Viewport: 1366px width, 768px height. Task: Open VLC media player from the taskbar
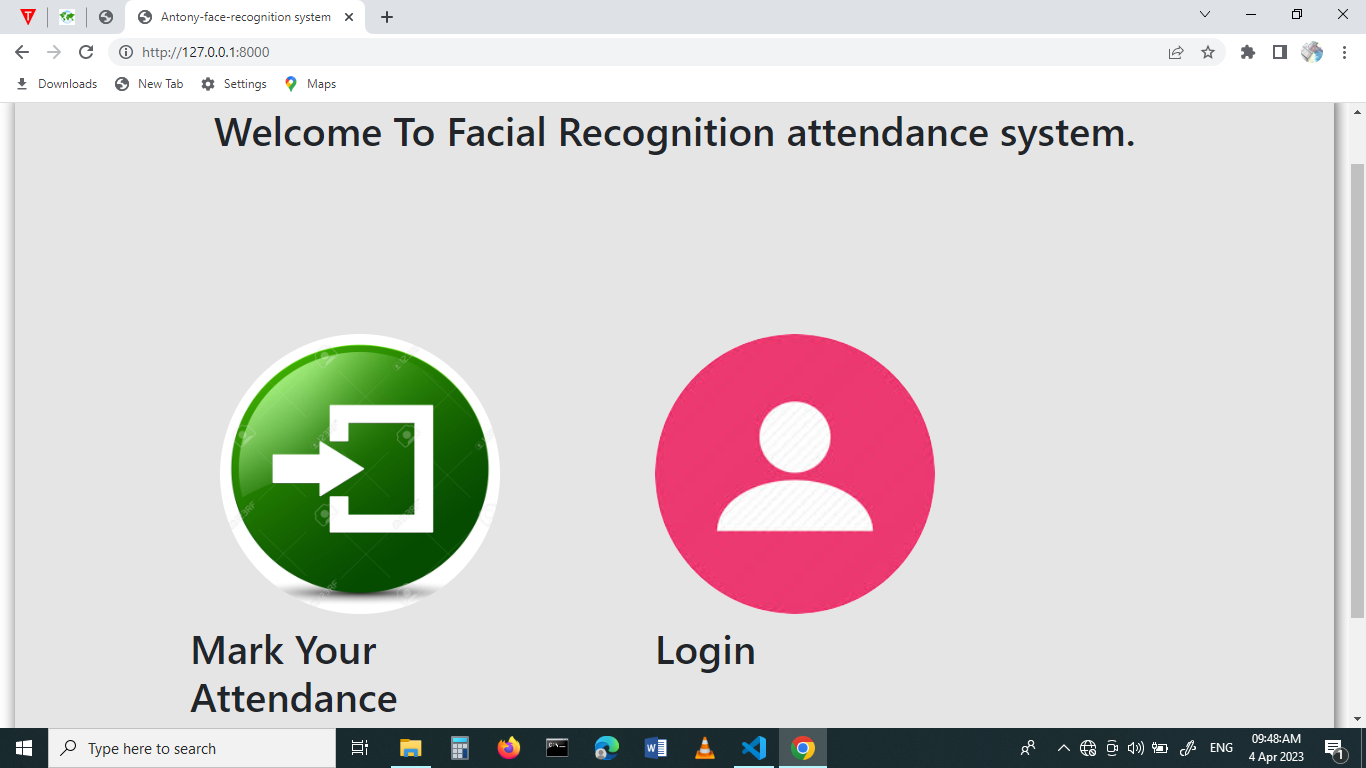click(x=705, y=748)
